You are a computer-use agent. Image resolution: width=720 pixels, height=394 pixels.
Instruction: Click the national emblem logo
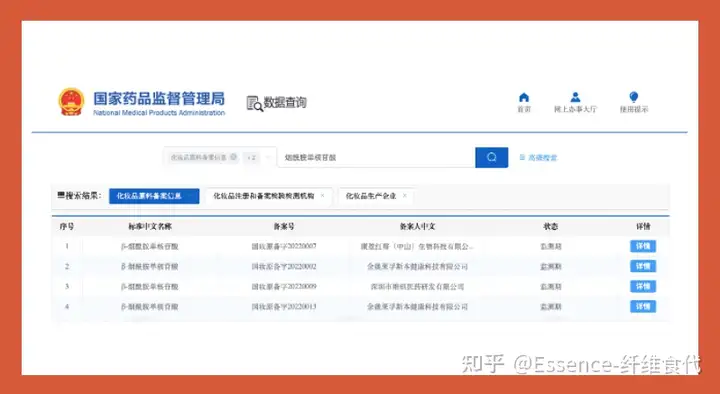tap(71, 102)
